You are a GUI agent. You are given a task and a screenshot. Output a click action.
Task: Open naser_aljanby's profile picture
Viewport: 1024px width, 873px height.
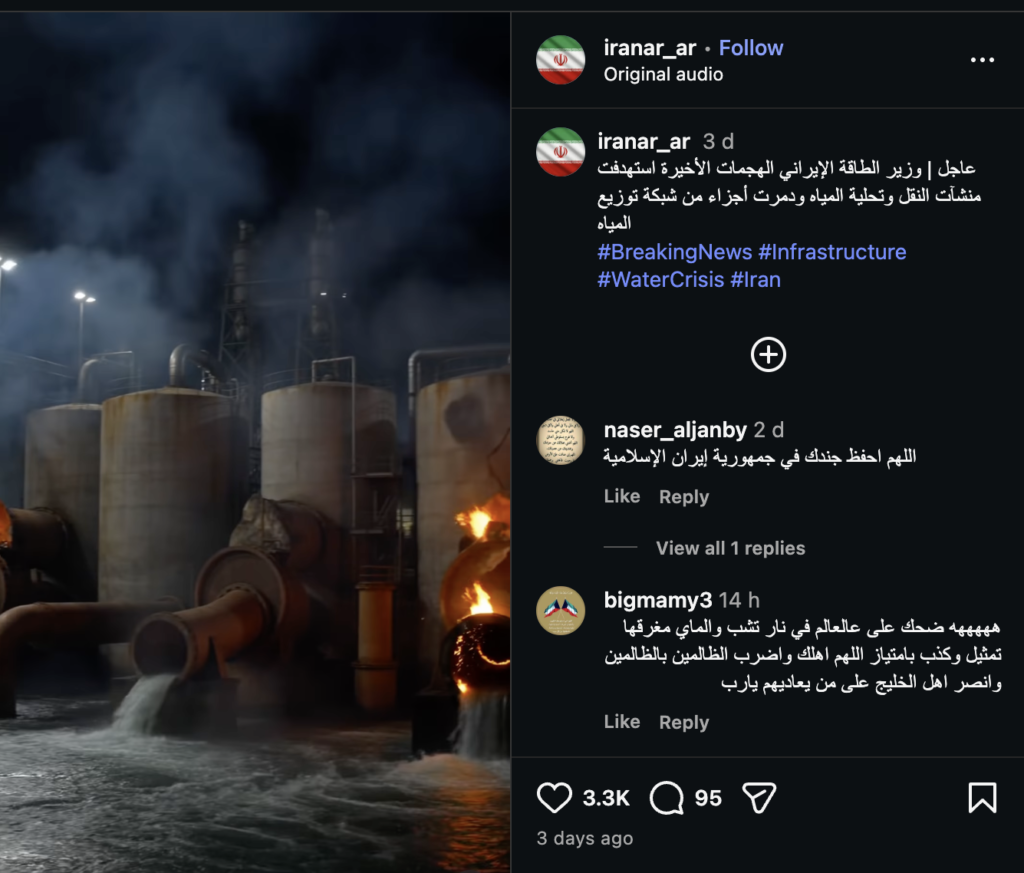tap(560, 440)
